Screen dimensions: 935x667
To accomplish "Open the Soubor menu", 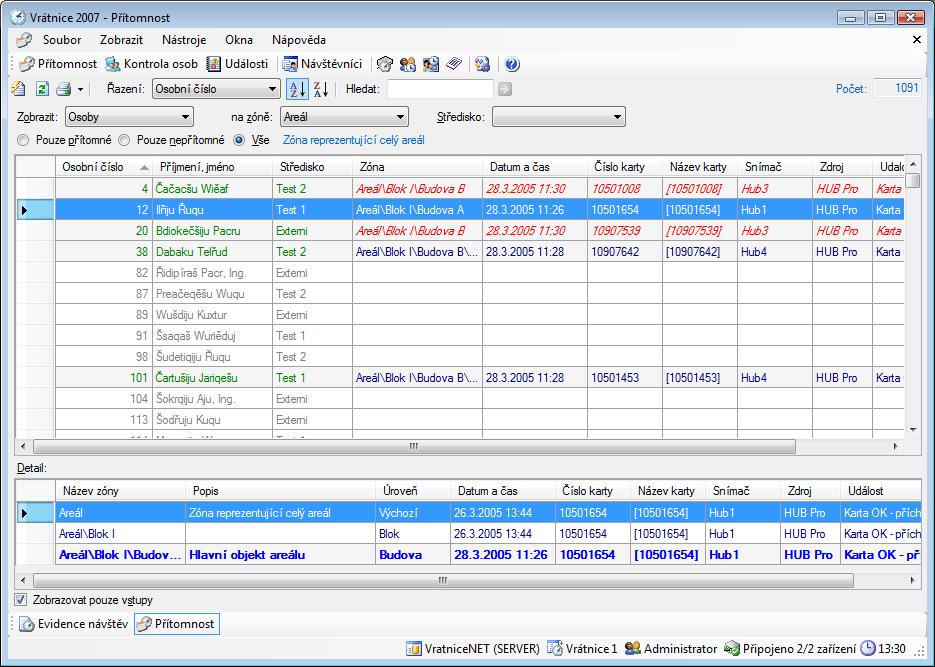I will pyautogui.click(x=62, y=40).
